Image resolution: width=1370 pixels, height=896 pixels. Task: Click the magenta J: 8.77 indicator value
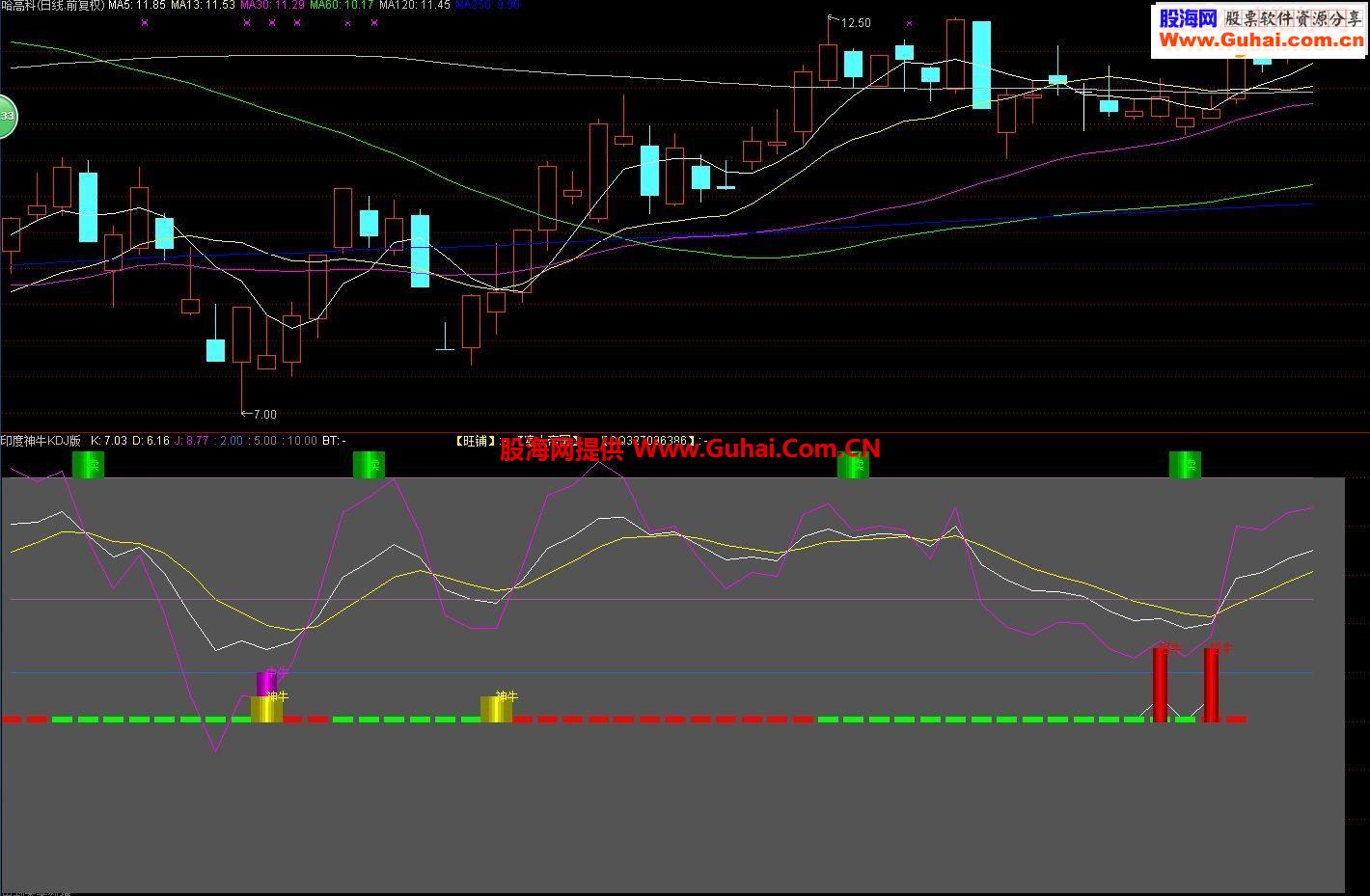[x=191, y=441]
